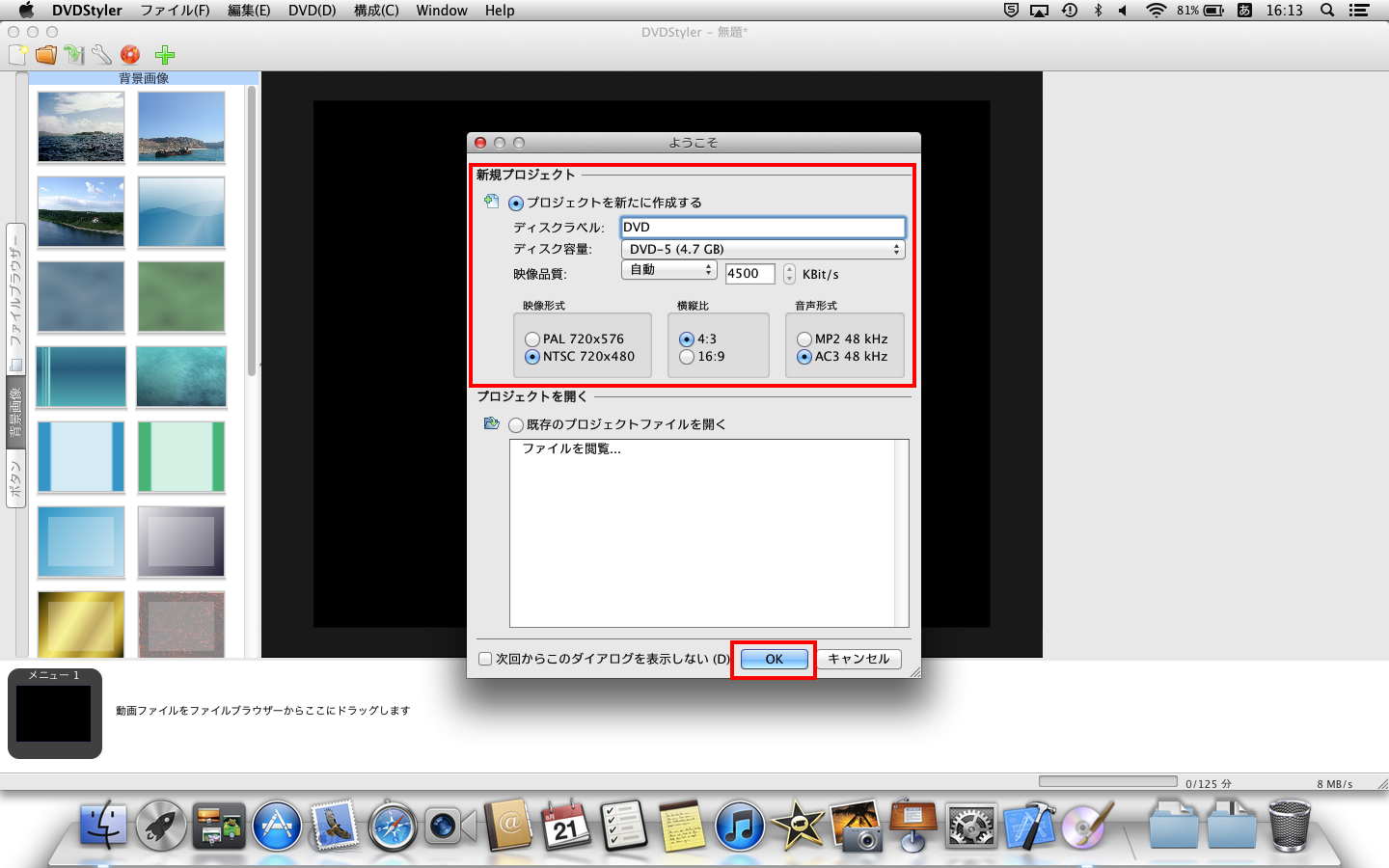Open the Help menu
The image size is (1389, 868).
click(500, 11)
